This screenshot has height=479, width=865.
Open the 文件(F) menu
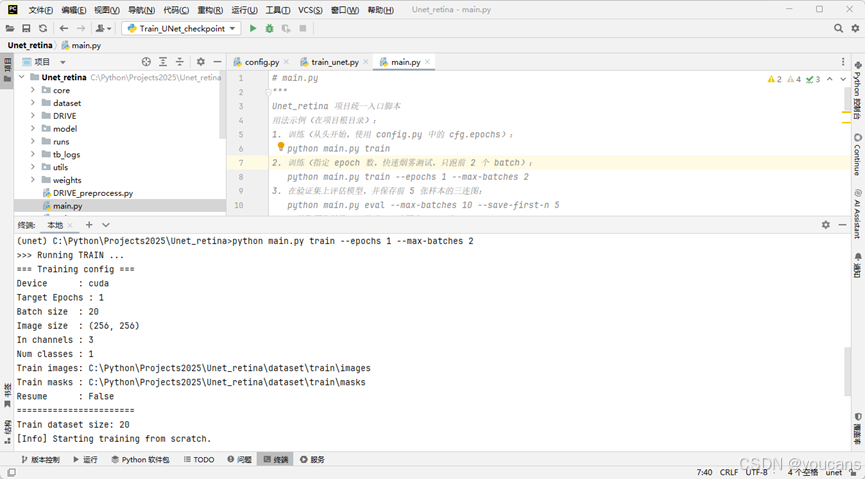(40, 10)
